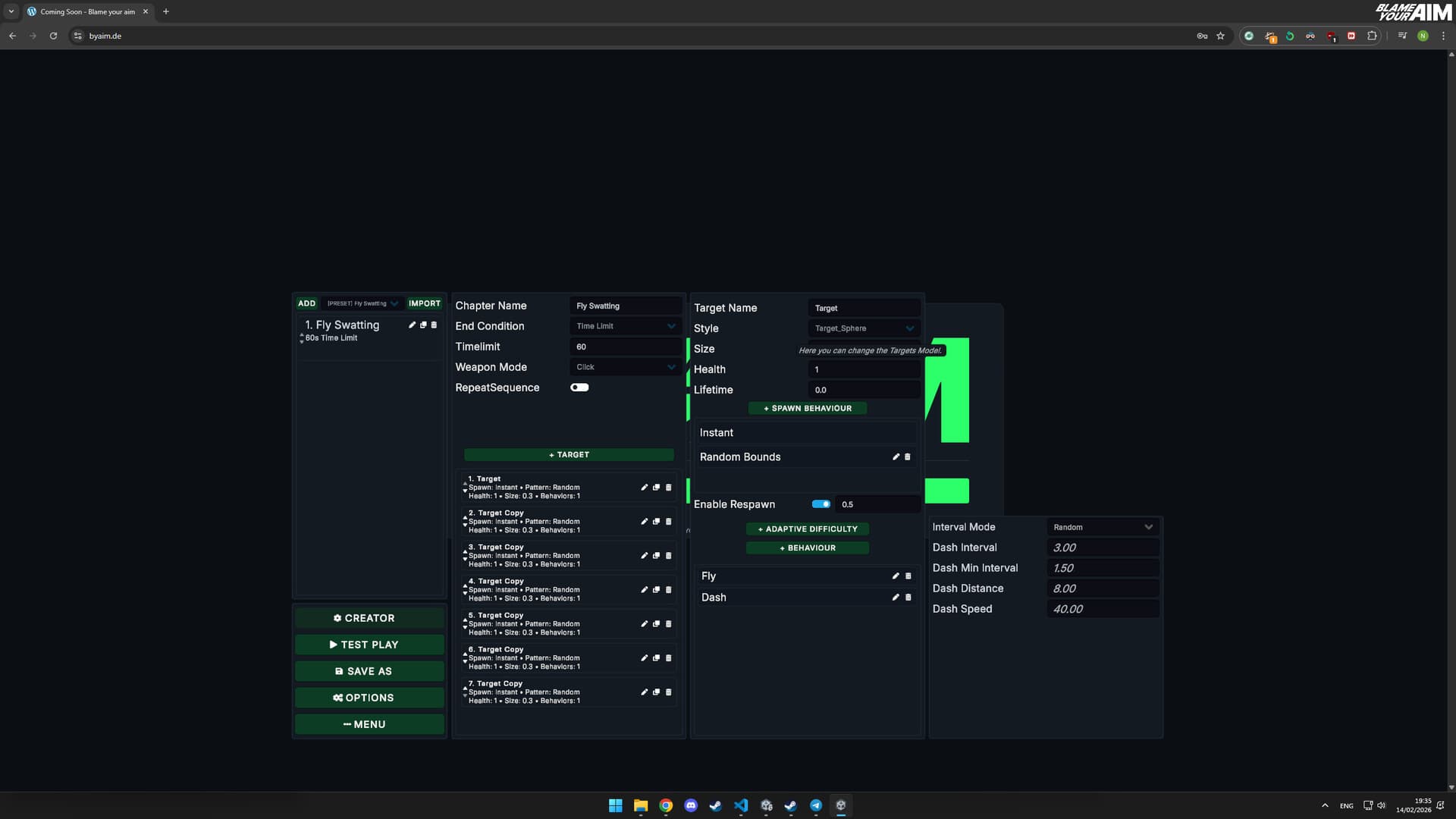Edit "1. Target" using its pencil icon
Image resolution: width=1456 pixels, height=819 pixels.
(644, 488)
